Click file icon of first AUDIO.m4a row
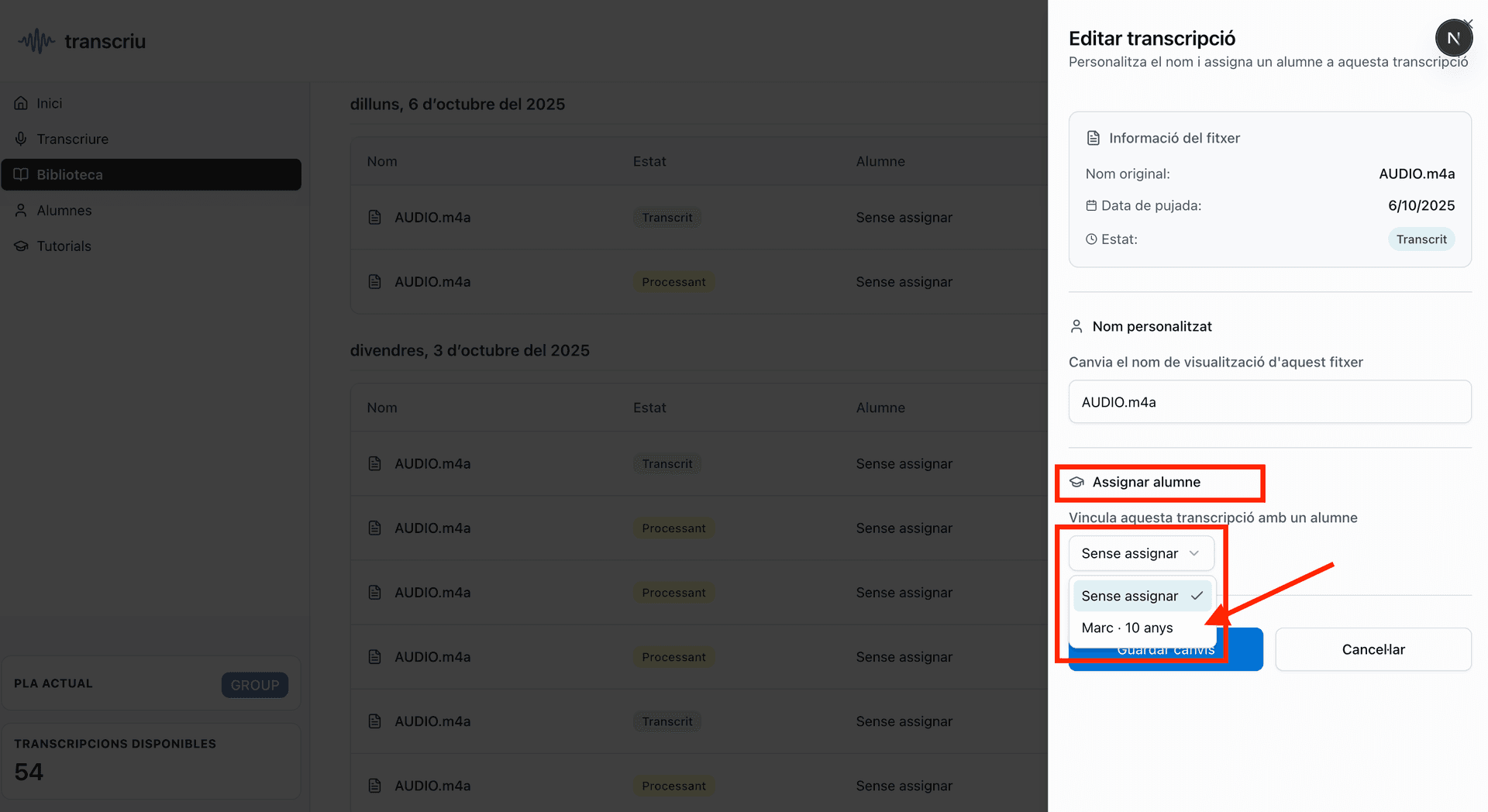 pyautogui.click(x=375, y=218)
